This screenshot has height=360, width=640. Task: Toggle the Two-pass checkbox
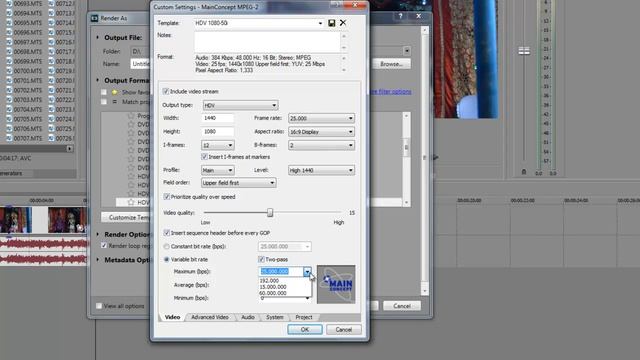click(x=261, y=260)
